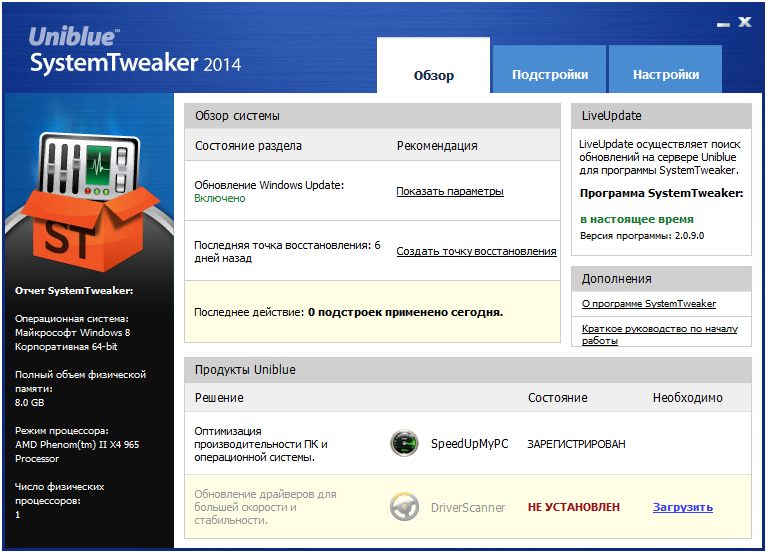The image size is (767, 553).
Task: Click Оптимизация производительности ПК description
Action: click(x=261, y=444)
